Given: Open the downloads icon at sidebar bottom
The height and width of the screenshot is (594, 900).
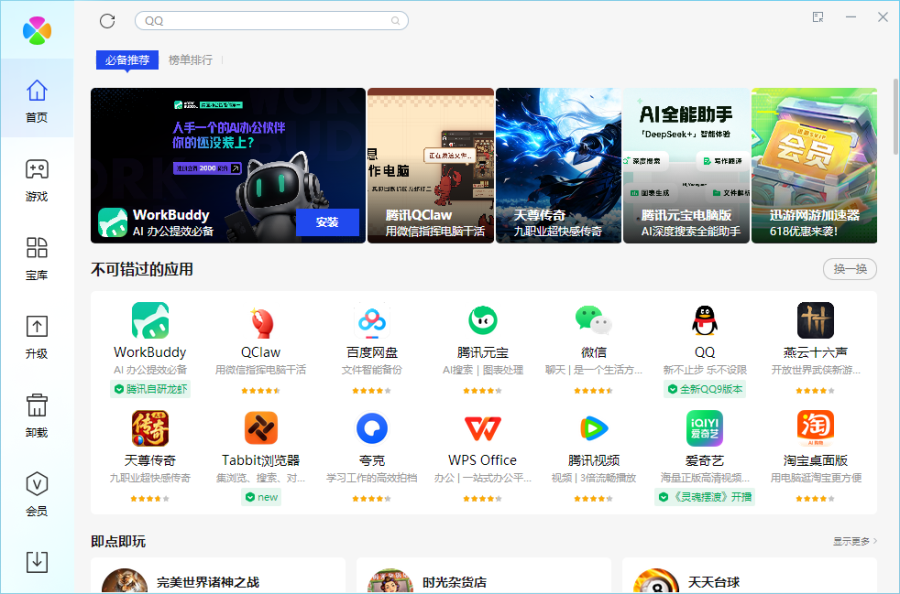Looking at the screenshot, I should click(x=37, y=561).
